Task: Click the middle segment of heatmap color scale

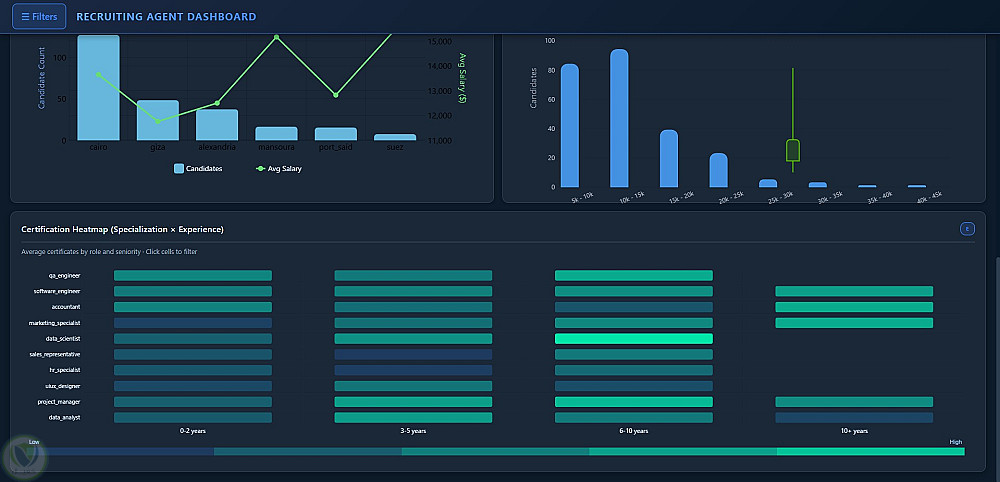Action: (x=496, y=451)
